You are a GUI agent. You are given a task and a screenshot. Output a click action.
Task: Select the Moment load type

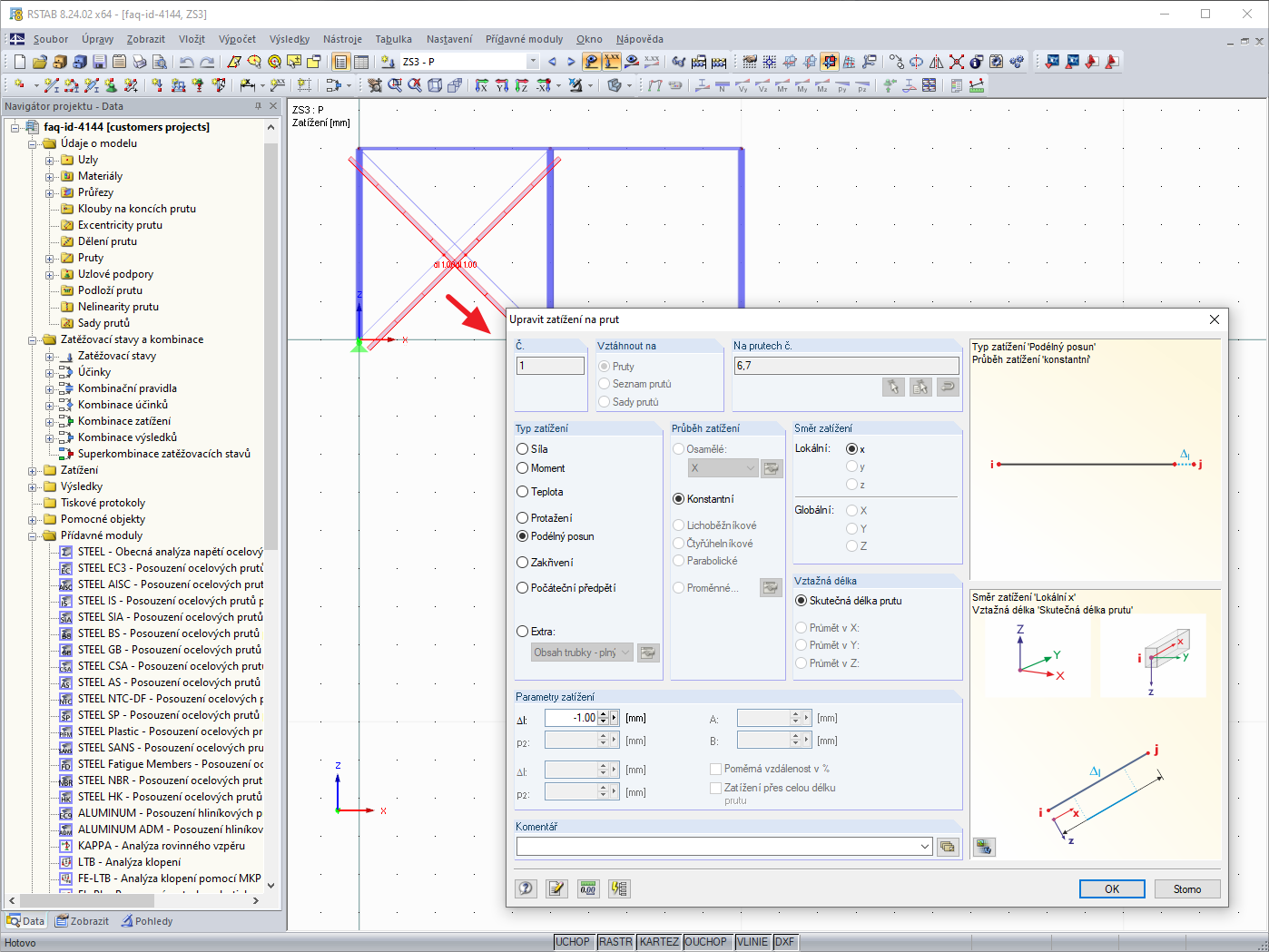tap(523, 468)
